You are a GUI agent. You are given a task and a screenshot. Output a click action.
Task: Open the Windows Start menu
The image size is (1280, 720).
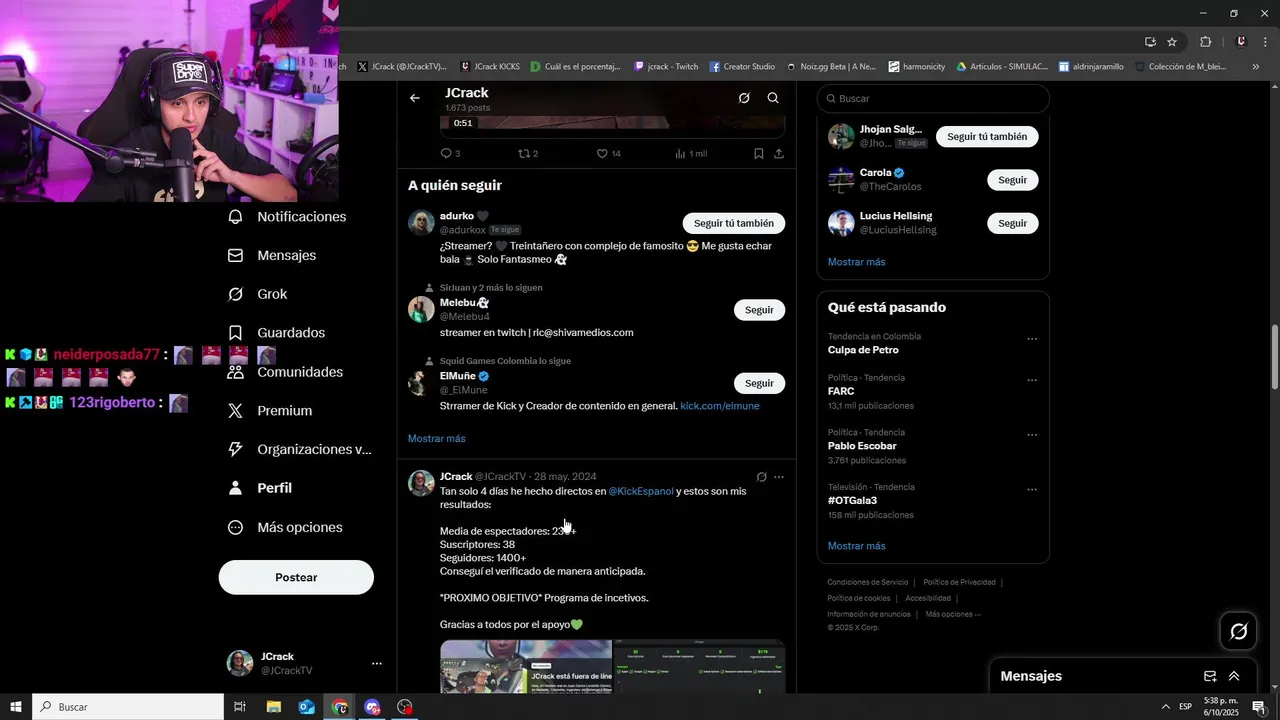coord(16,707)
